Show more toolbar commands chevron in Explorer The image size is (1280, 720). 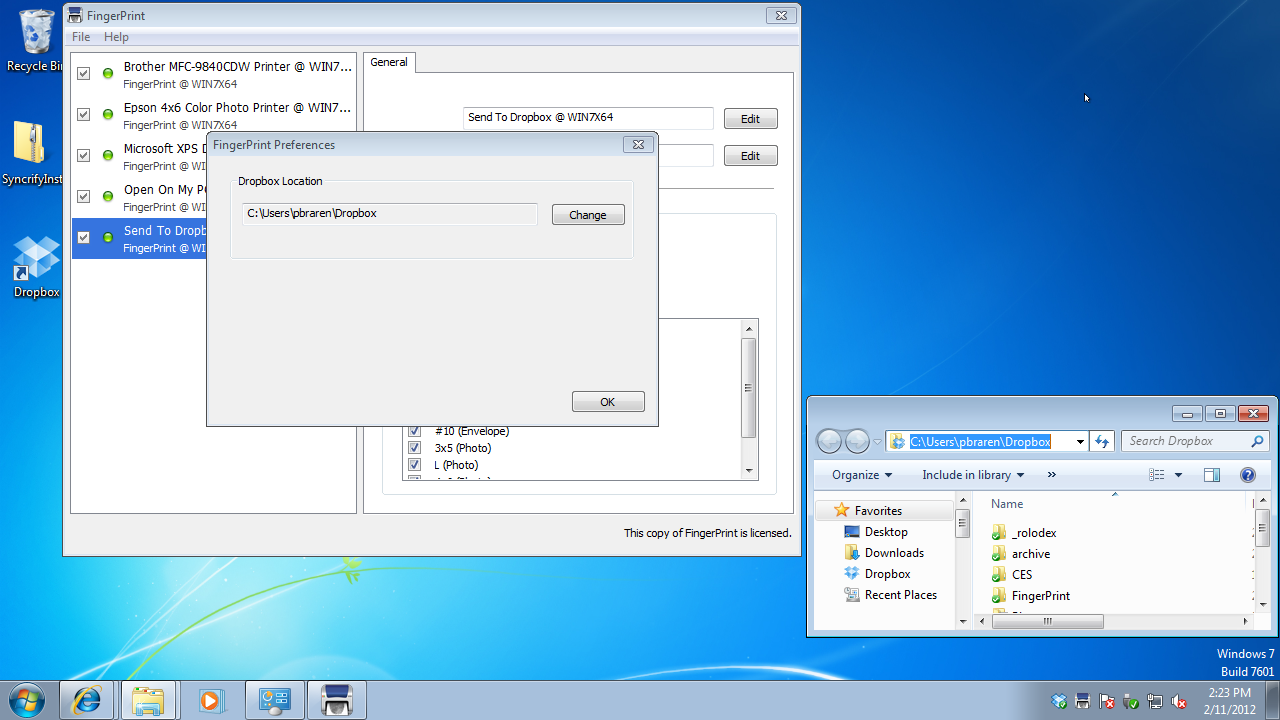point(1051,475)
